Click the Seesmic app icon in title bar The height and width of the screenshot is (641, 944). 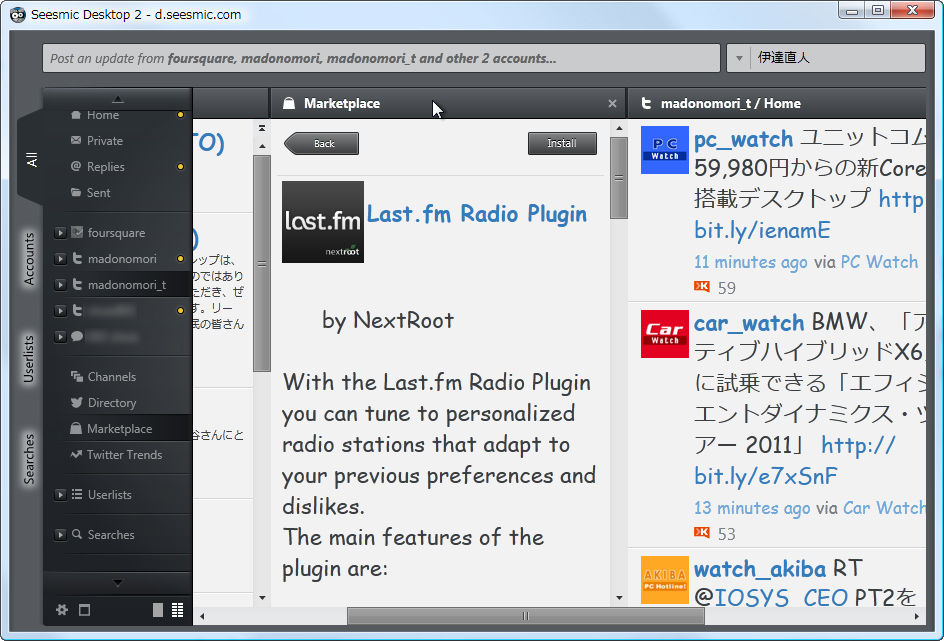pyautogui.click(x=19, y=14)
